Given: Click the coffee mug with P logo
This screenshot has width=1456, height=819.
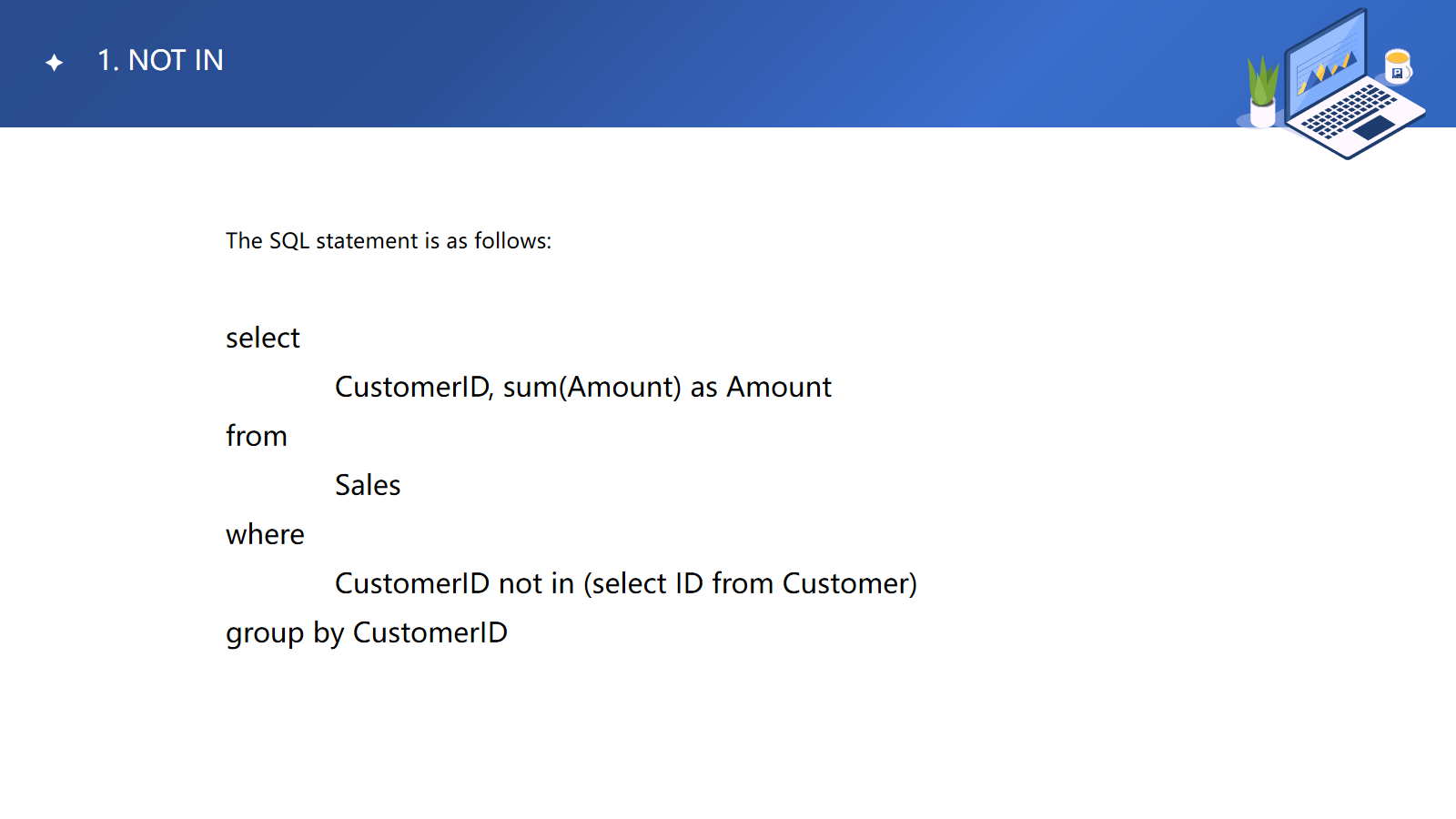Looking at the screenshot, I should tap(1398, 66).
